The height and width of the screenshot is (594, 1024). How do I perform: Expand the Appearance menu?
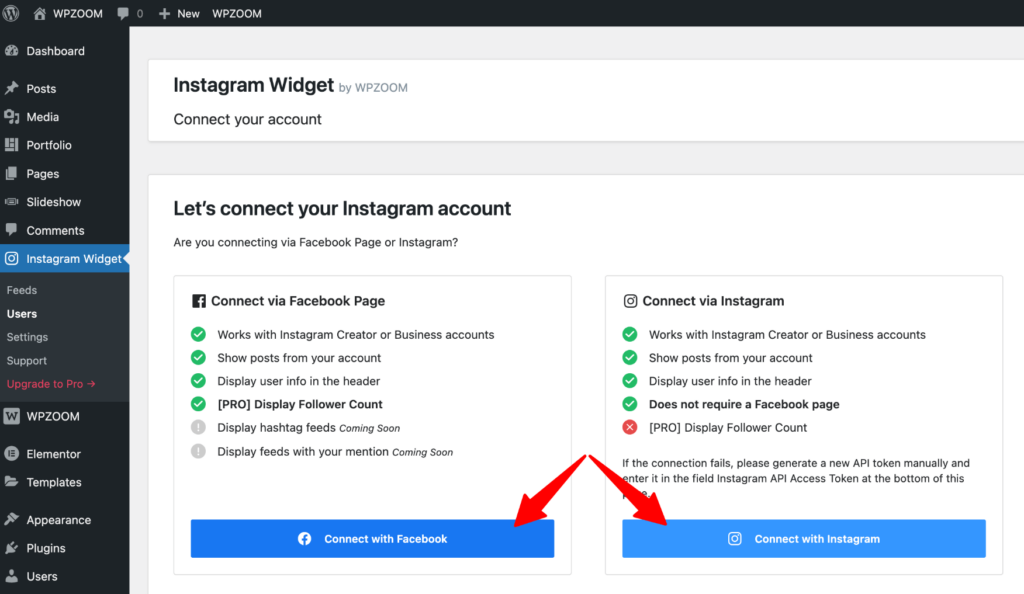[x=58, y=520]
